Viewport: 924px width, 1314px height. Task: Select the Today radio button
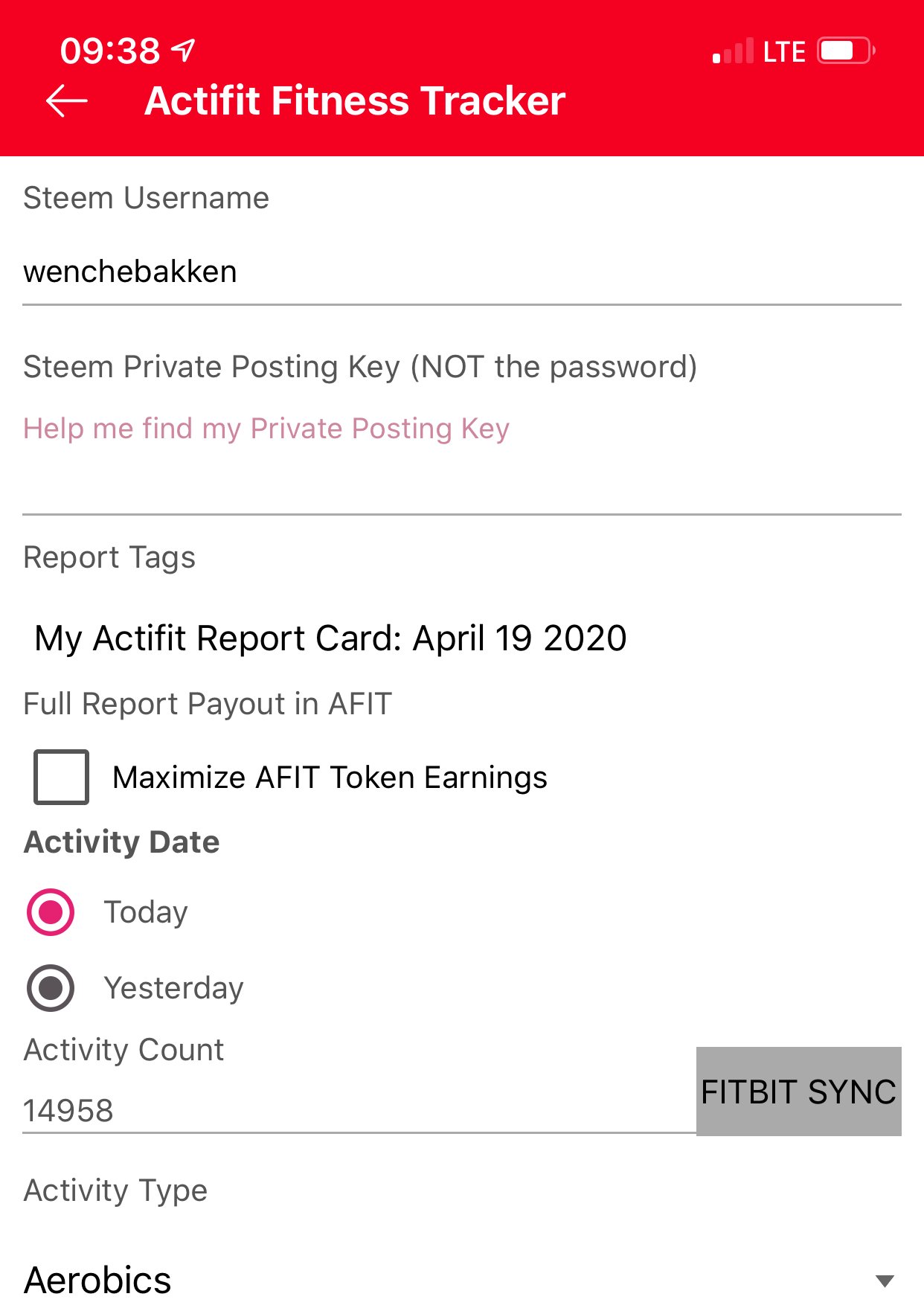click(51, 911)
